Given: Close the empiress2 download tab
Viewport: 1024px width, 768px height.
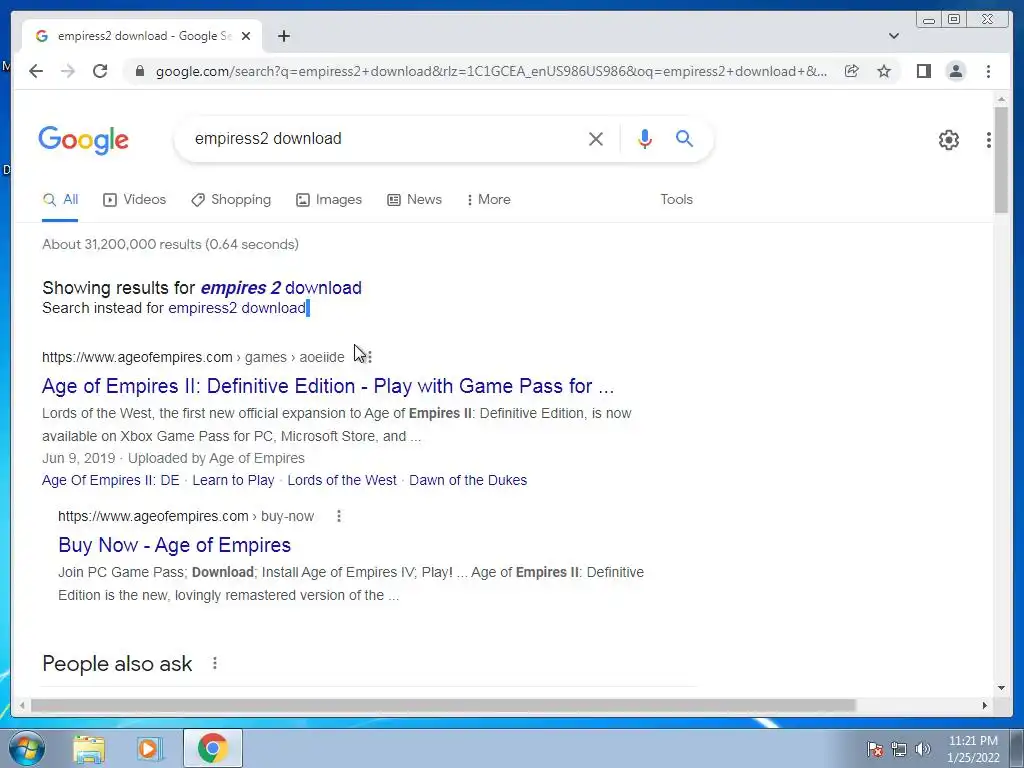Looking at the screenshot, I should 246,36.
